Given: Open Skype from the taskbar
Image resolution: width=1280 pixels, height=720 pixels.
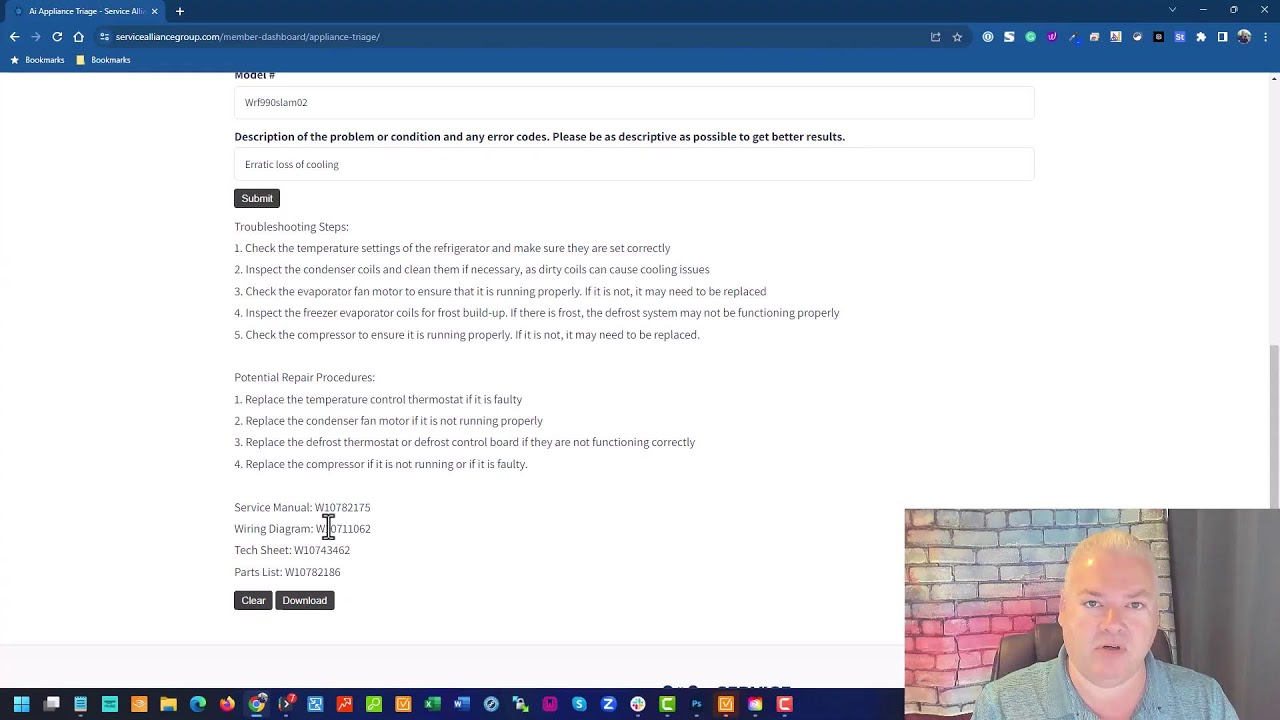Looking at the screenshot, I should 579,704.
